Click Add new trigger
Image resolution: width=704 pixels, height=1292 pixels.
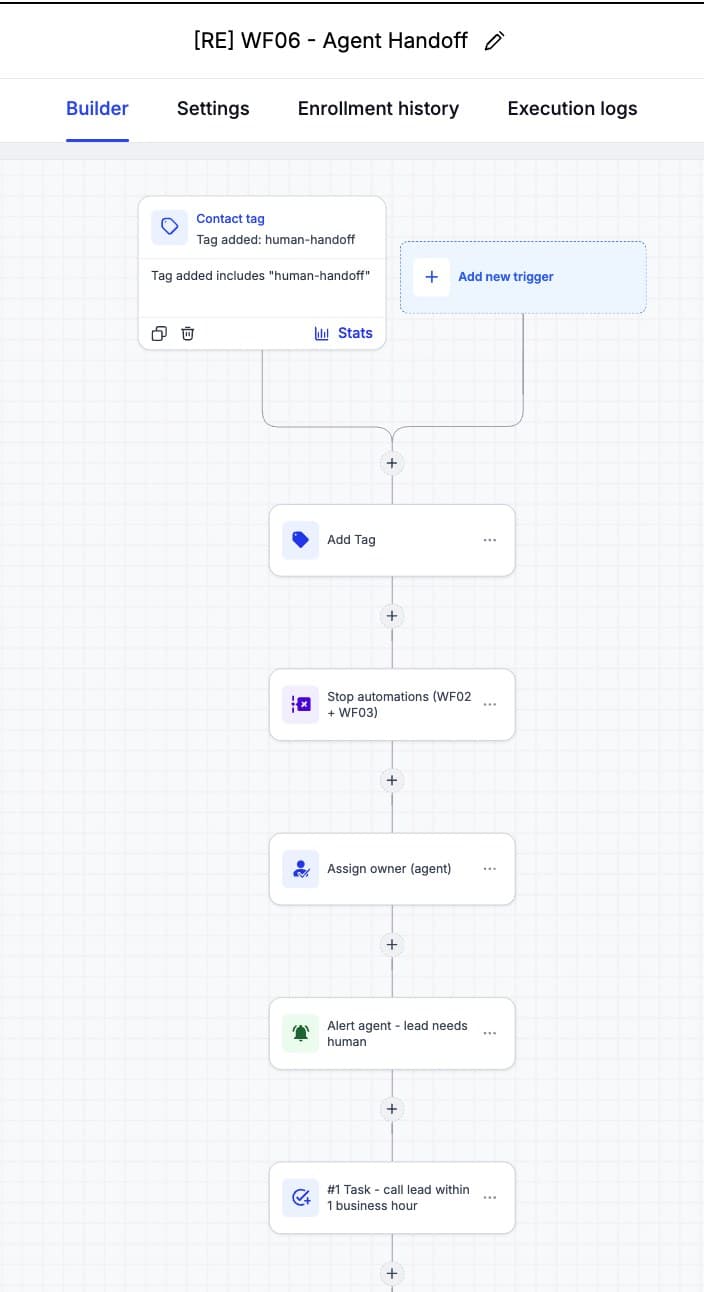(523, 277)
